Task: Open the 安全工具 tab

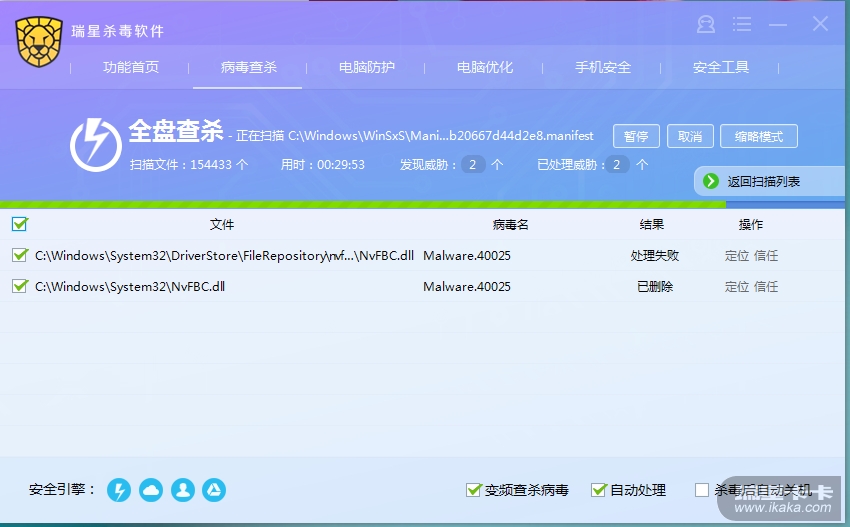Action: point(720,67)
